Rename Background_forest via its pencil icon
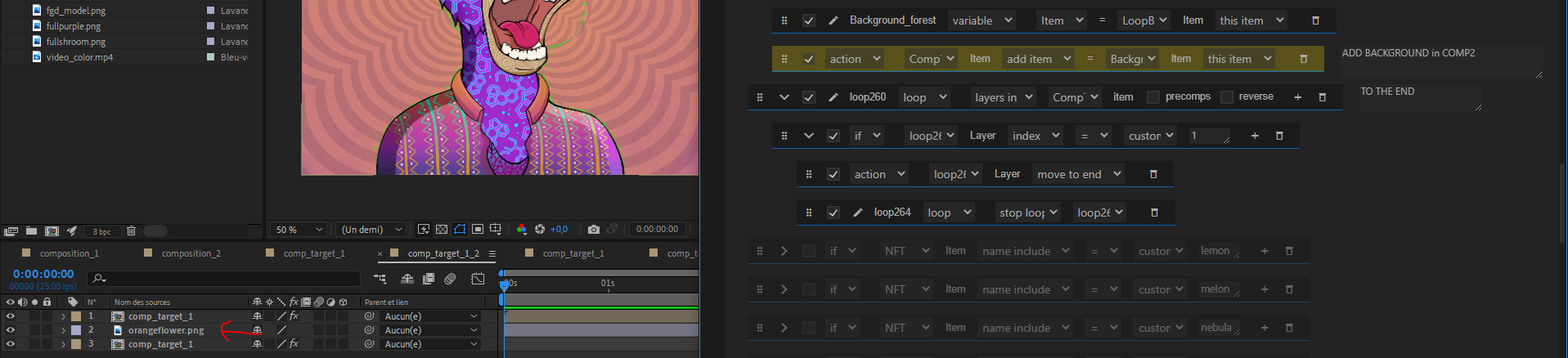The width and height of the screenshot is (1568, 358). coord(833,20)
